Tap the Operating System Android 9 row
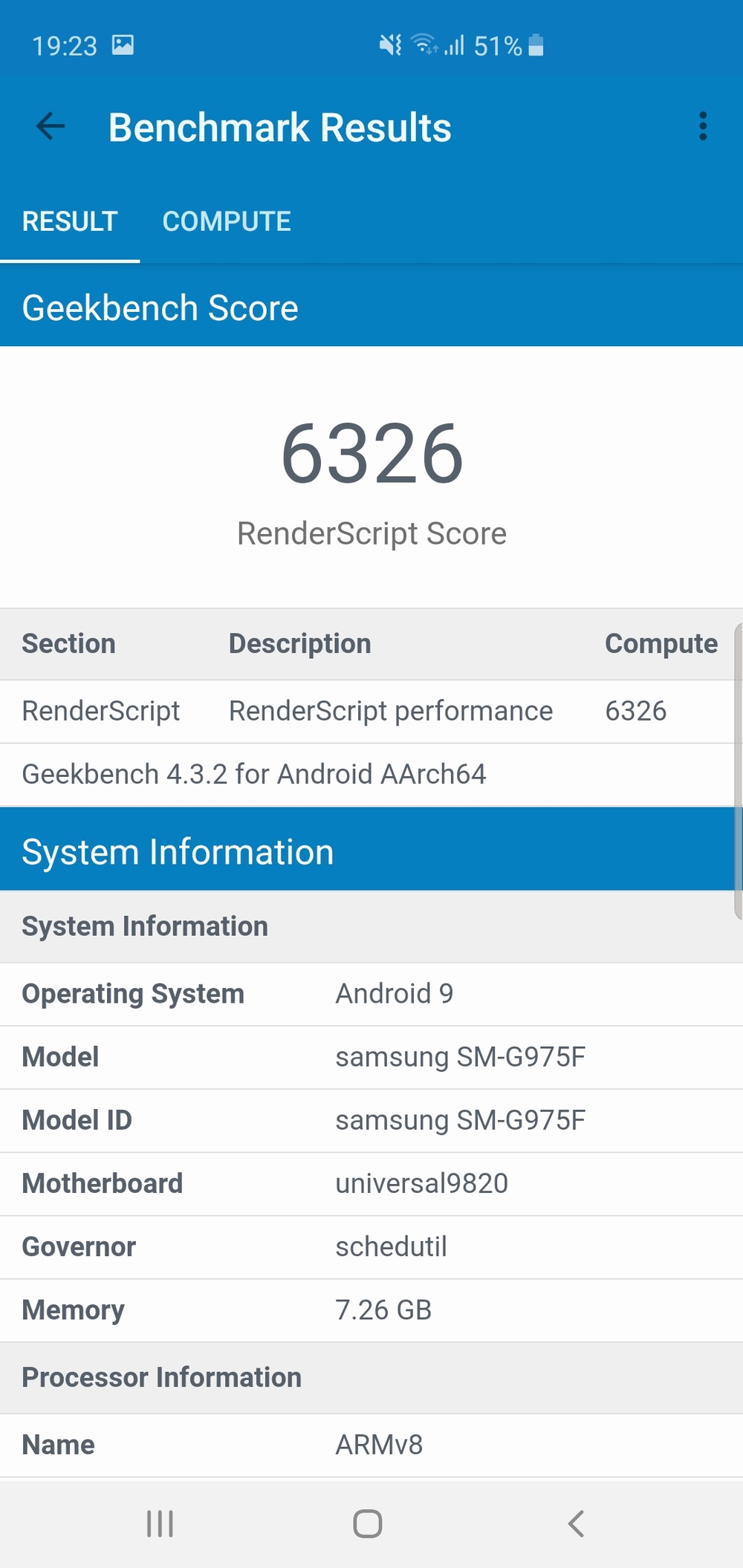This screenshot has width=743, height=1568. (x=371, y=994)
